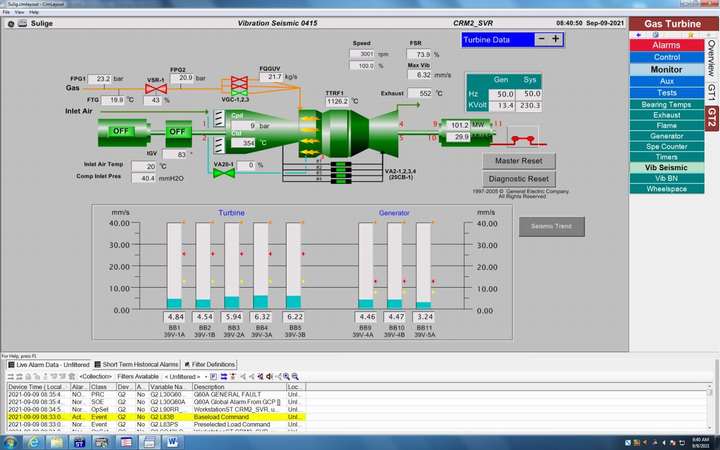Open the Unfiltered filter dropdown

coord(185,377)
